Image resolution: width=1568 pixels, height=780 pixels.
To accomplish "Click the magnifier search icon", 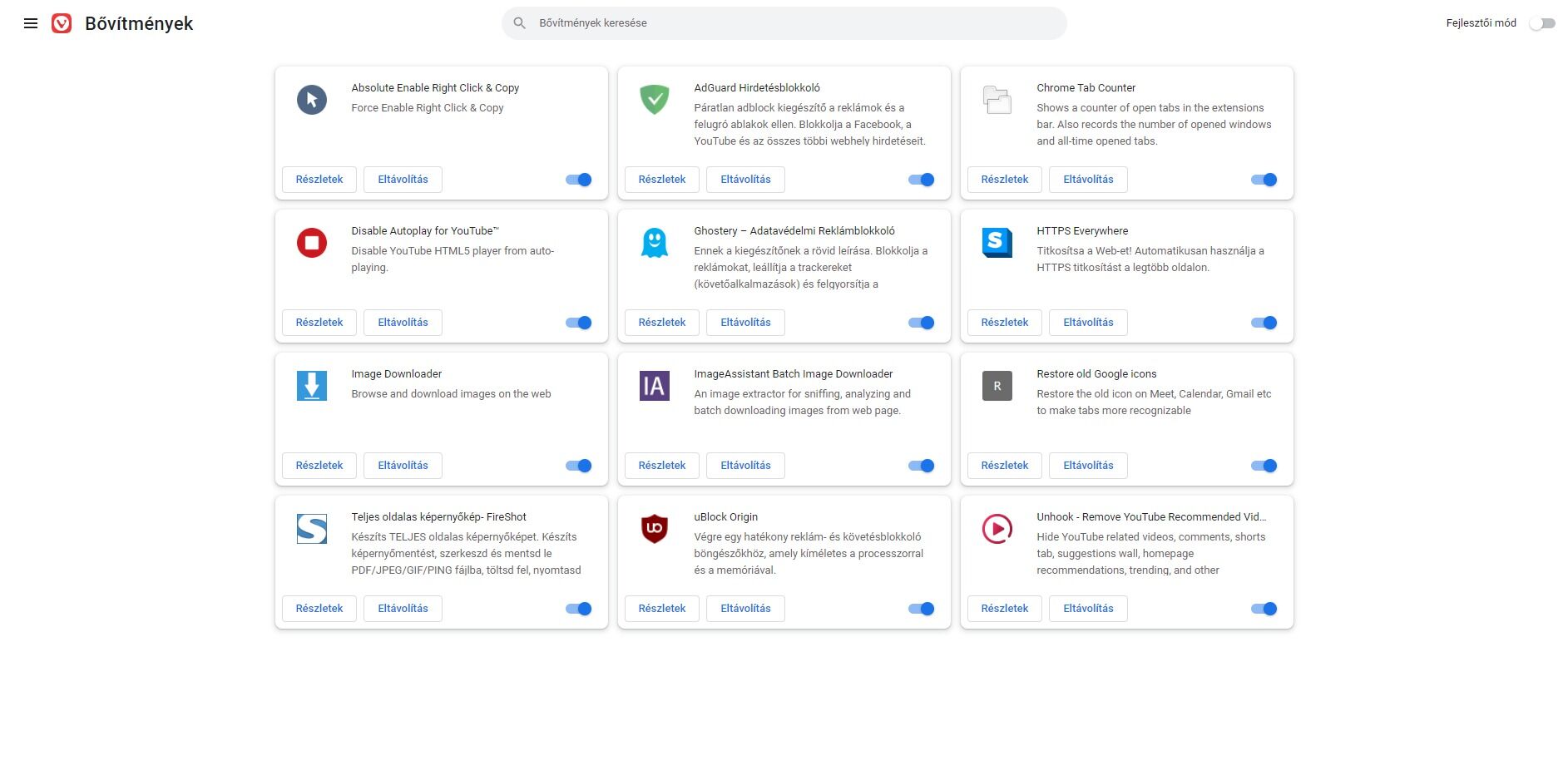I will 520,23.
